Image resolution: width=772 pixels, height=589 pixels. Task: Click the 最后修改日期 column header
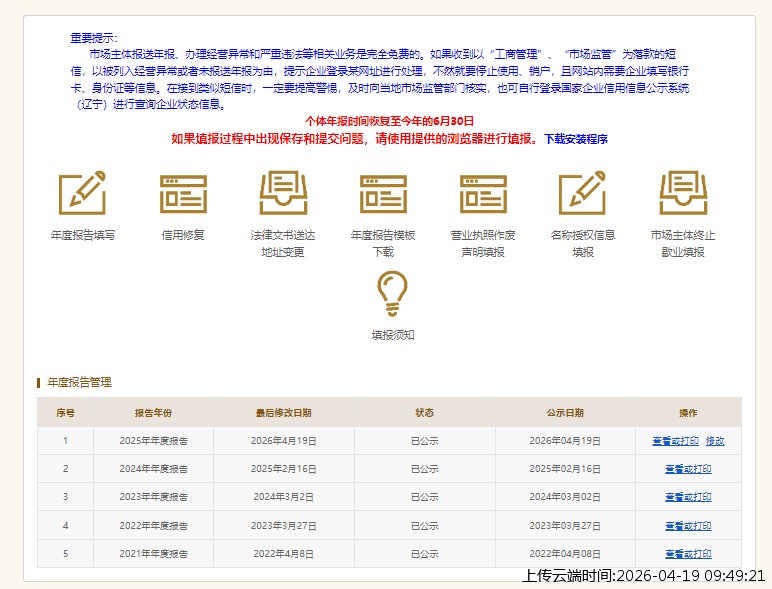[283, 413]
